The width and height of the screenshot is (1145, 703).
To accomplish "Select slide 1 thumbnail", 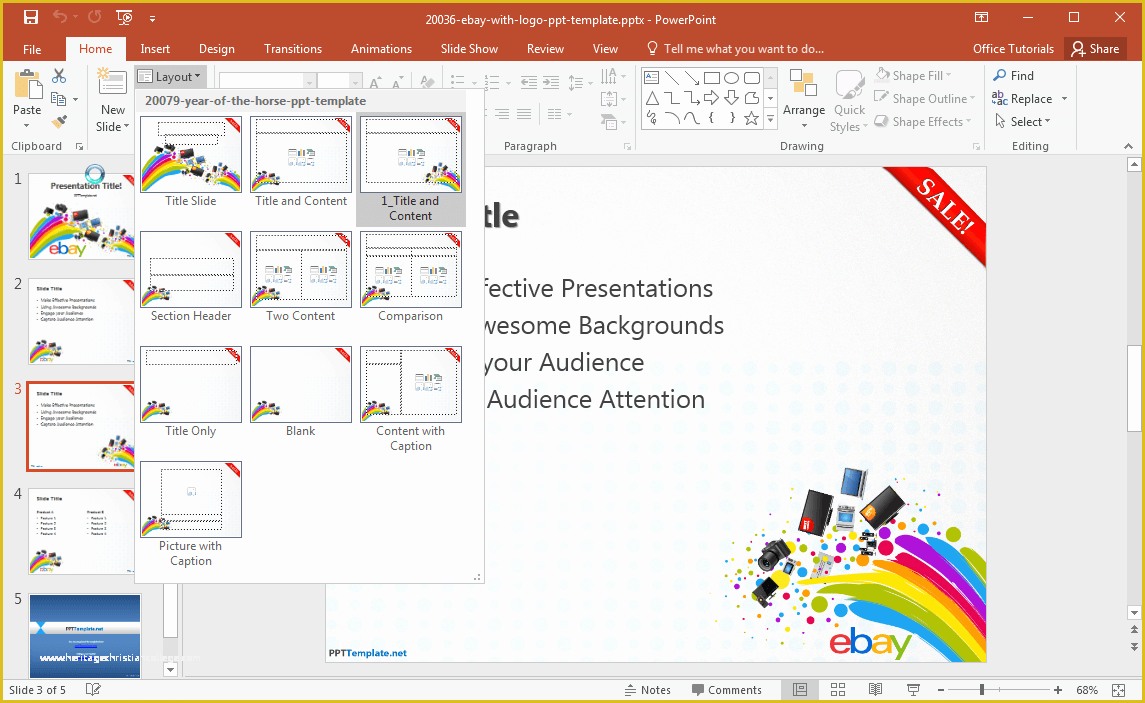I will pyautogui.click(x=81, y=216).
